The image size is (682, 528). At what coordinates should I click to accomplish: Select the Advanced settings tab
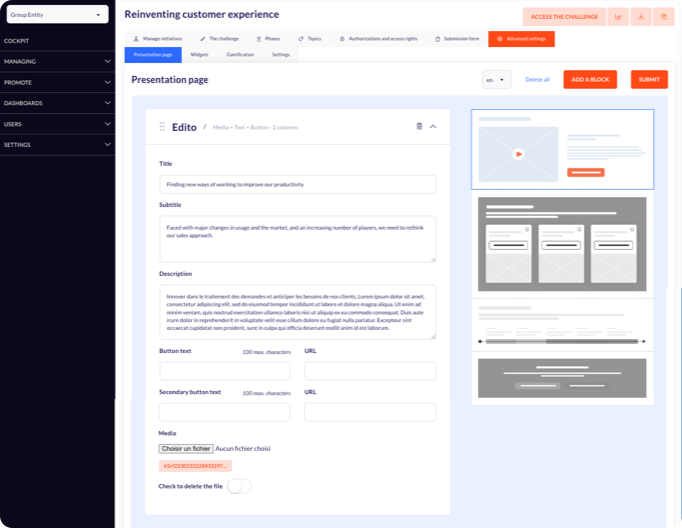click(522, 39)
